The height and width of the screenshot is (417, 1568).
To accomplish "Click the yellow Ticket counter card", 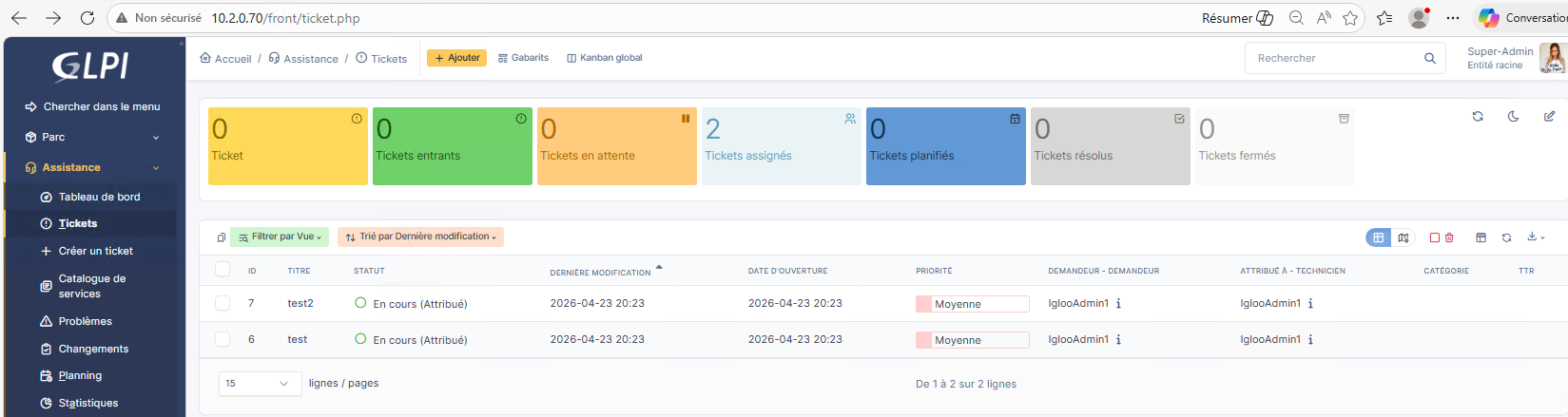I will tap(287, 145).
